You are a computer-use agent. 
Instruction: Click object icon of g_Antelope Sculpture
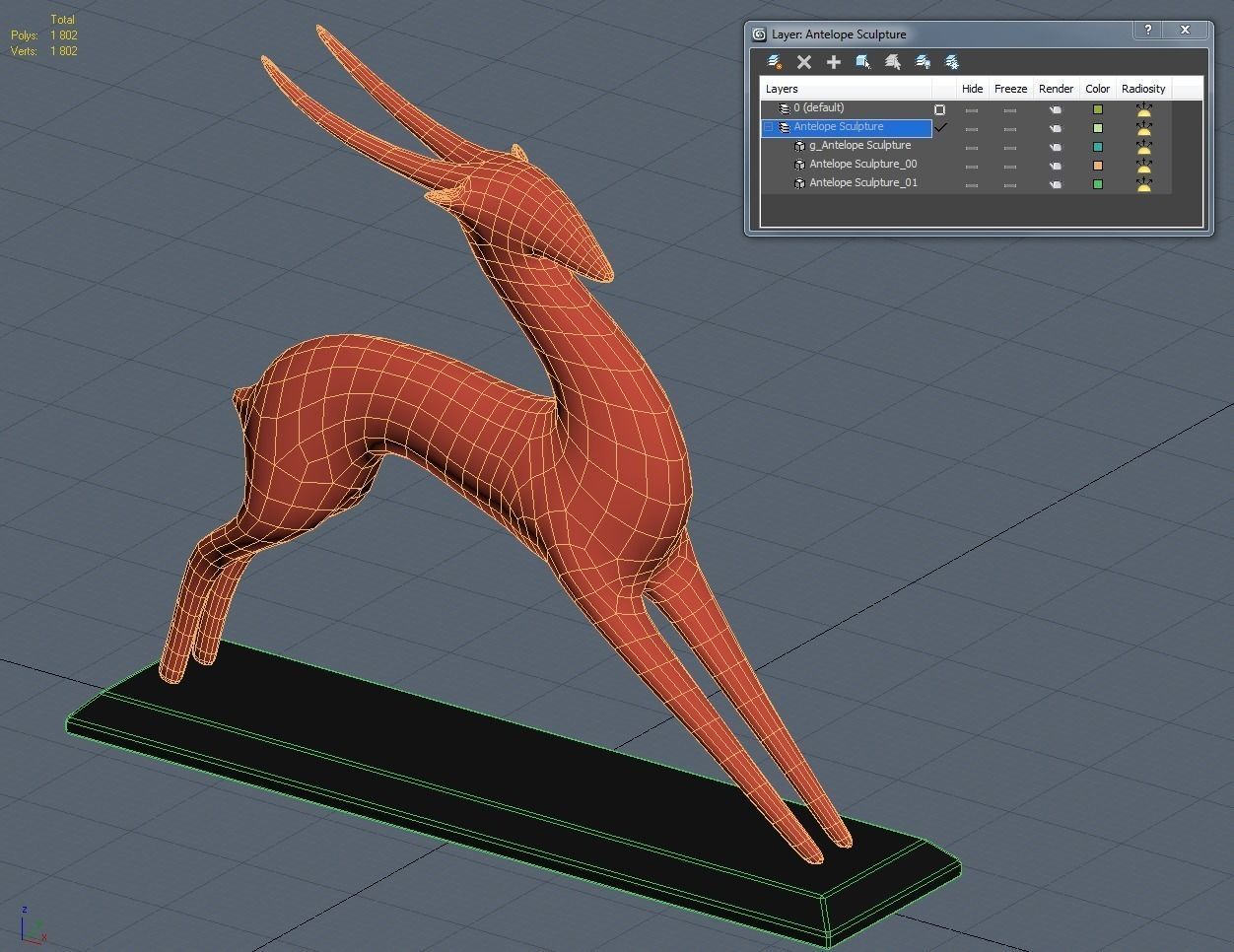click(x=799, y=146)
